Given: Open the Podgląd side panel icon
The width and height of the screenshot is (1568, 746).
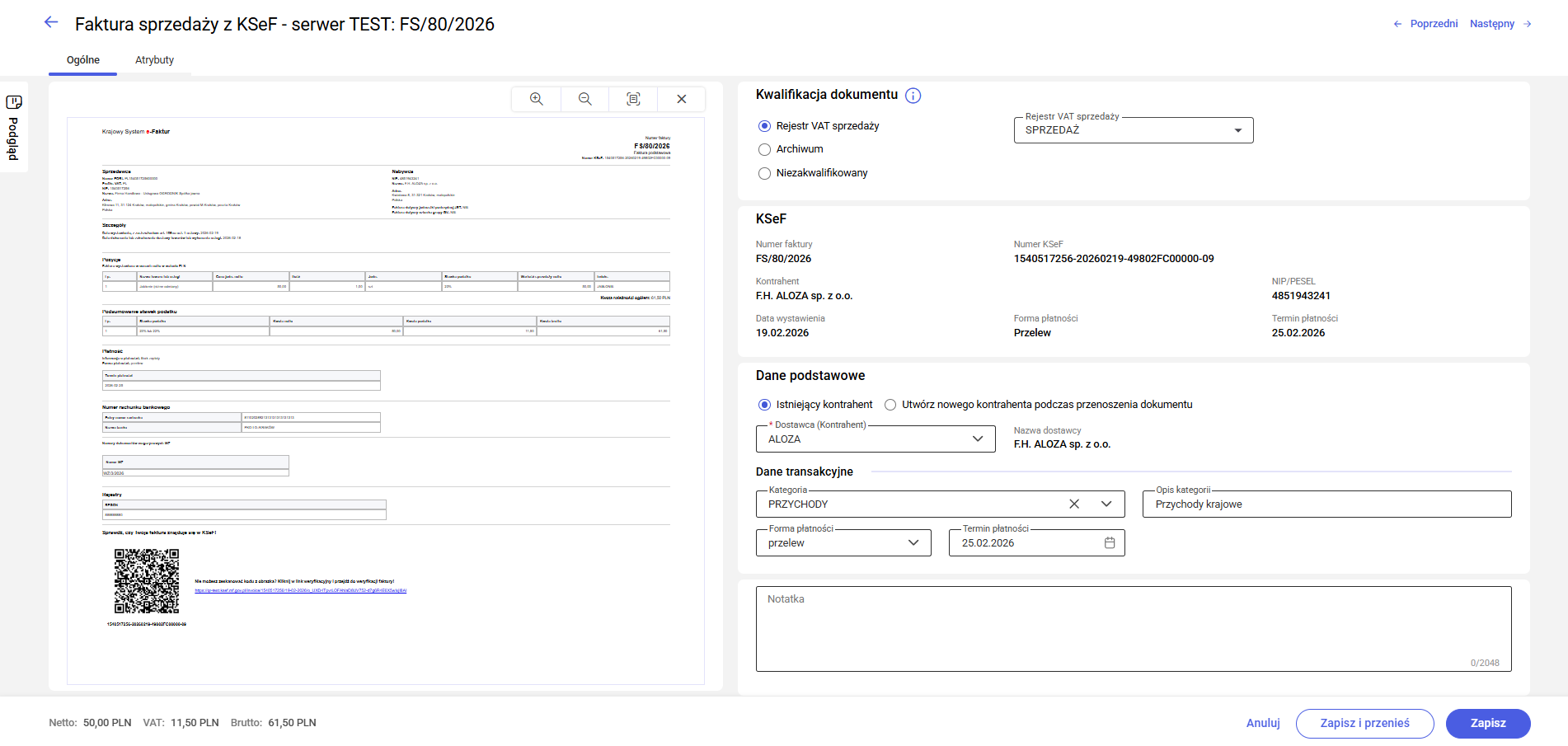Looking at the screenshot, I should pyautogui.click(x=14, y=102).
